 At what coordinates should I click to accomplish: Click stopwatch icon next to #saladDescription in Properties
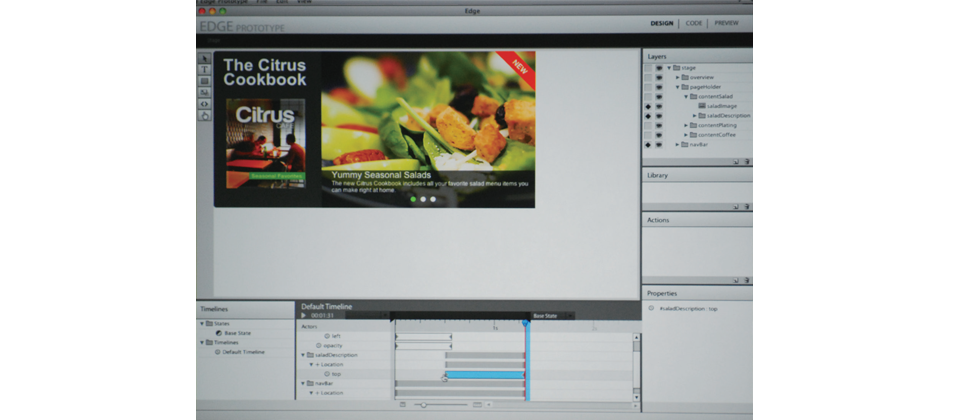point(651,309)
